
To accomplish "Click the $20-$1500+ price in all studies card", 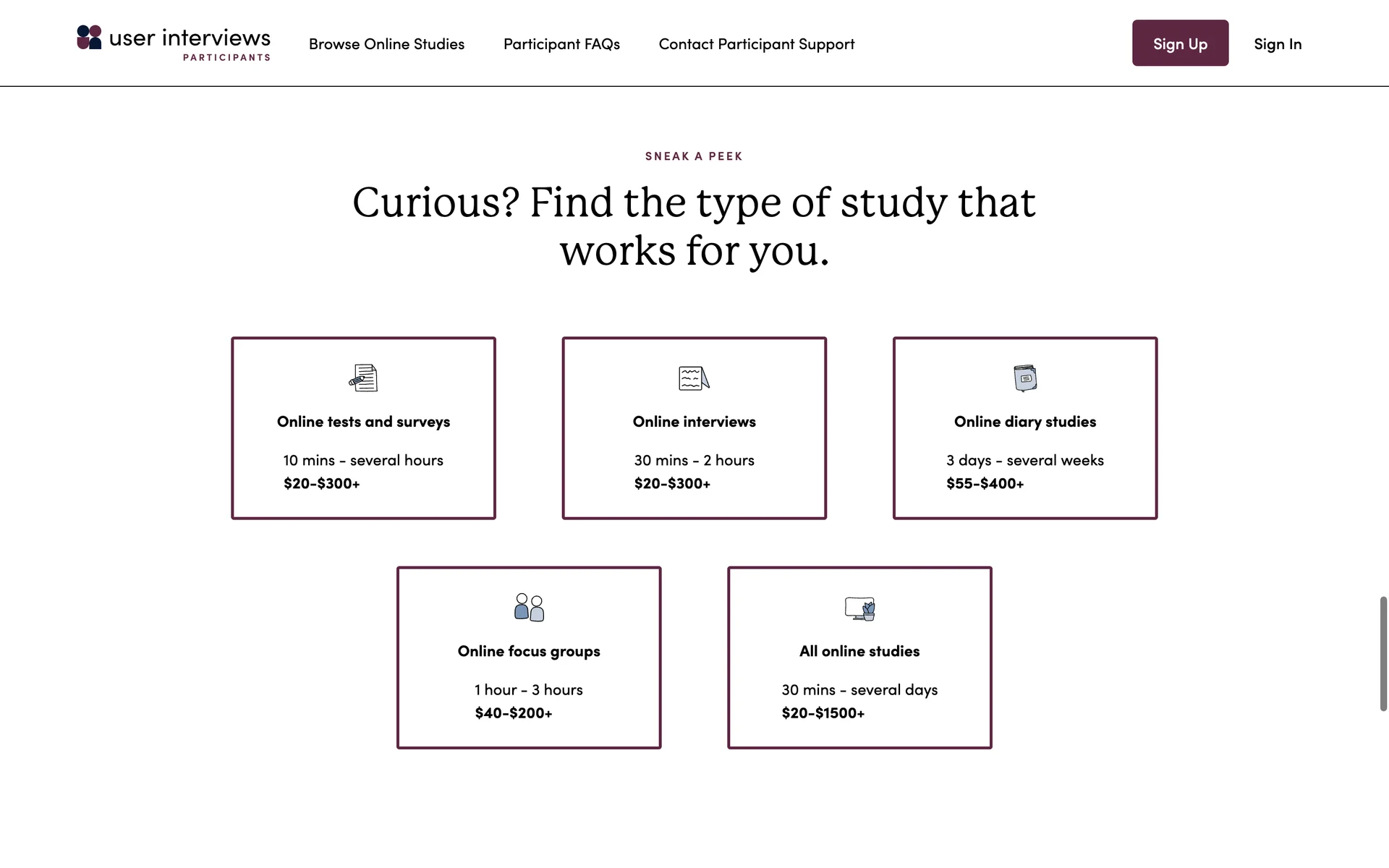I will (823, 713).
